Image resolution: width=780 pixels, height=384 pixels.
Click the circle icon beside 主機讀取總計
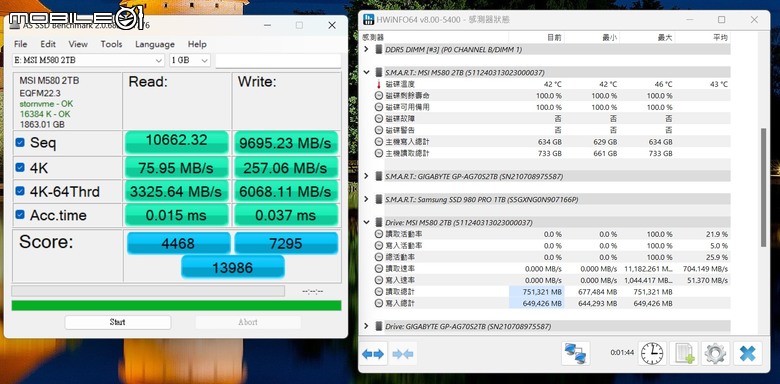click(379, 153)
